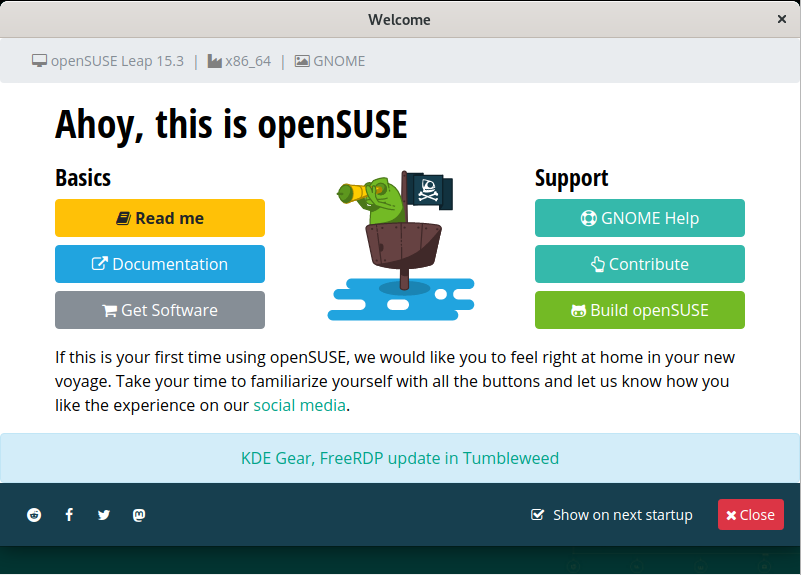
Task: Click the Basics heading
Action: [83, 178]
